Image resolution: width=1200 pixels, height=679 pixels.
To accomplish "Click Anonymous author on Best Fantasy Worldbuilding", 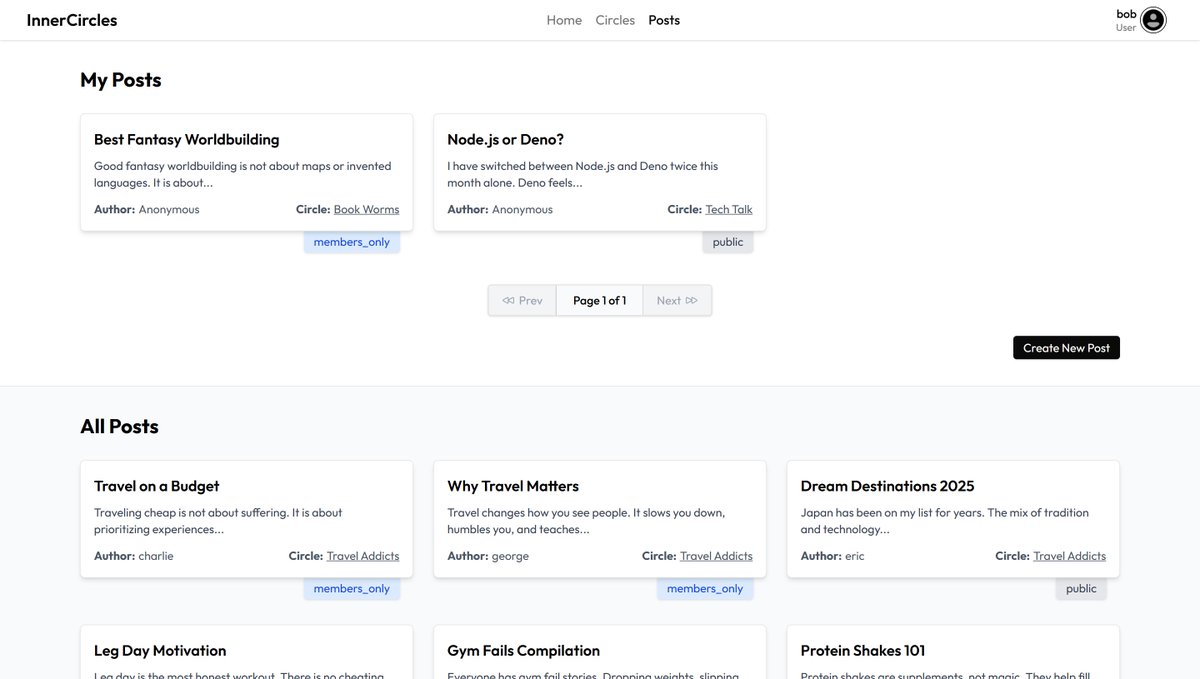I will point(169,209).
